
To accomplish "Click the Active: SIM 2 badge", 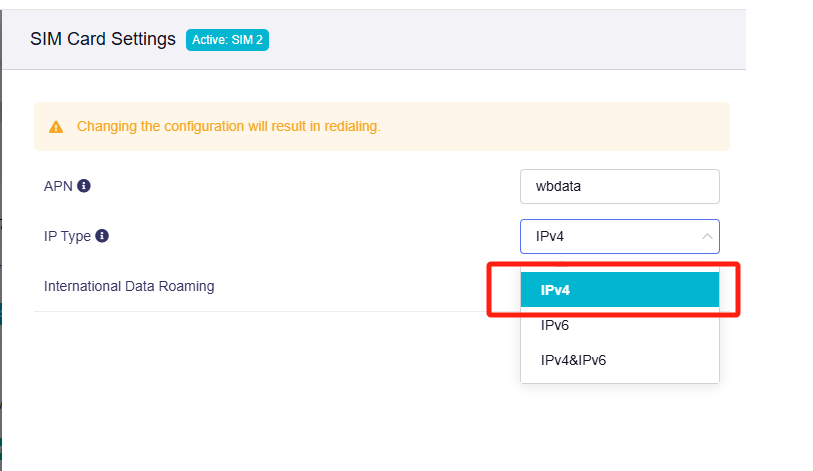I will pos(227,40).
